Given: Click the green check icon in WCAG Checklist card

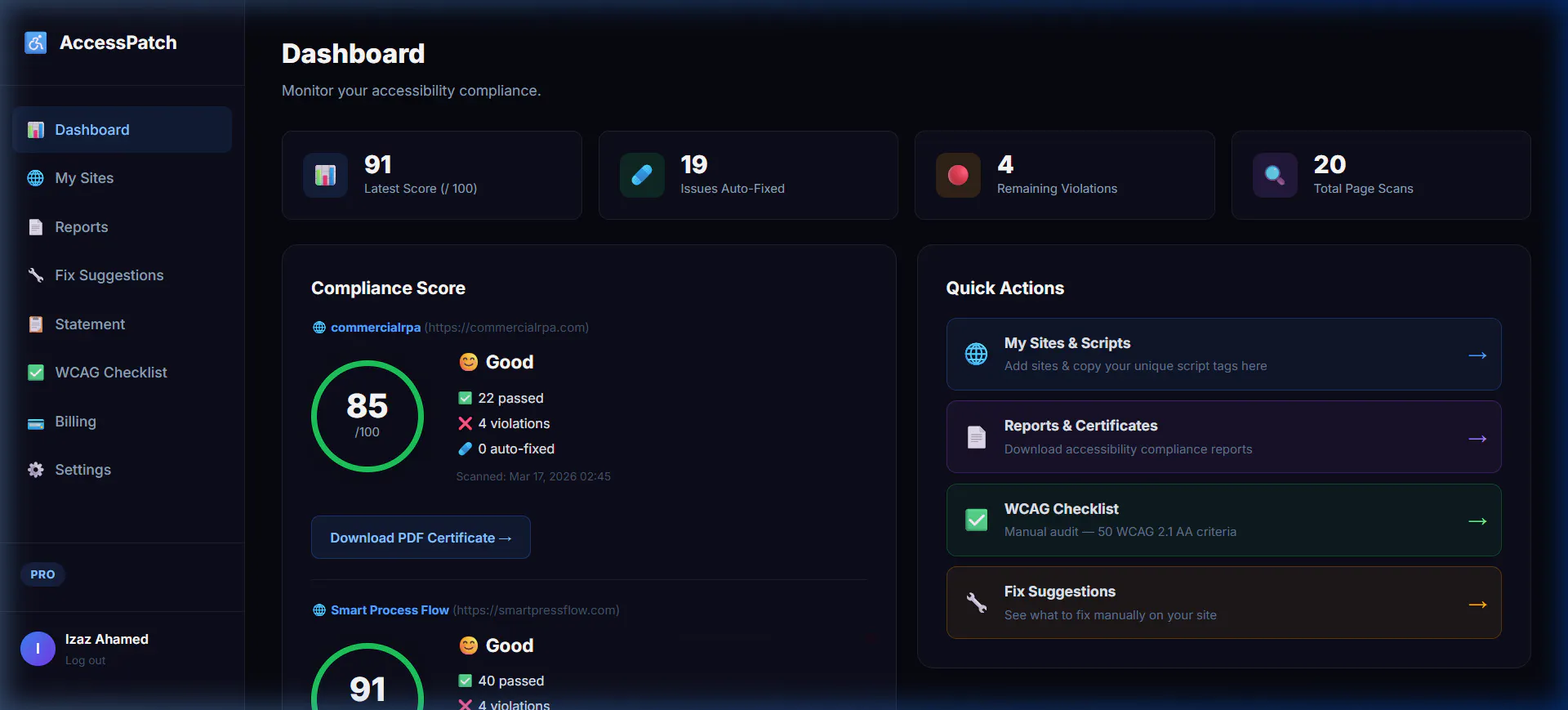Looking at the screenshot, I should click(977, 520).
